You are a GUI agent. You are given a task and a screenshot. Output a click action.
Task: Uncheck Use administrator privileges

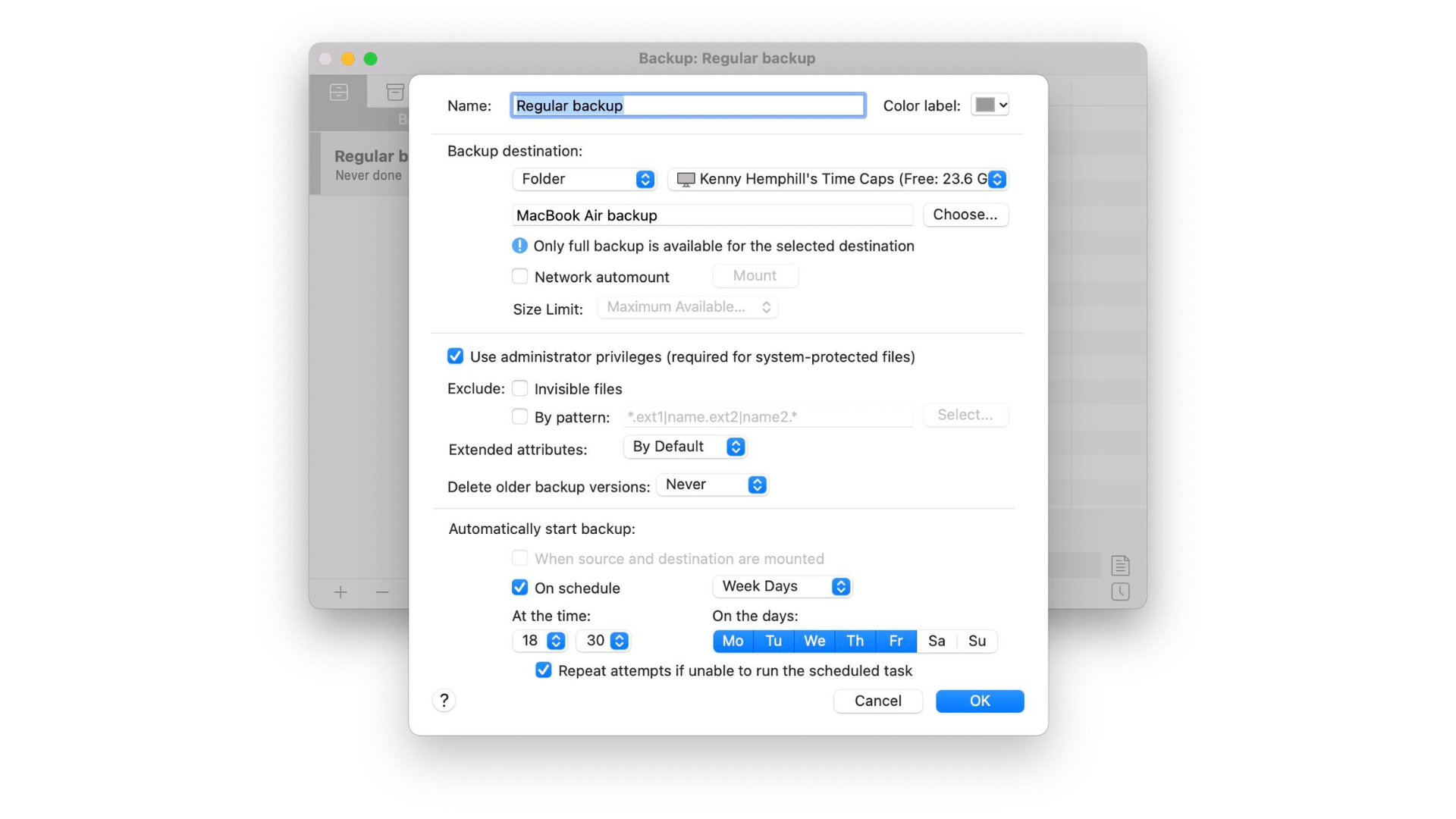[x=455, y=356]
